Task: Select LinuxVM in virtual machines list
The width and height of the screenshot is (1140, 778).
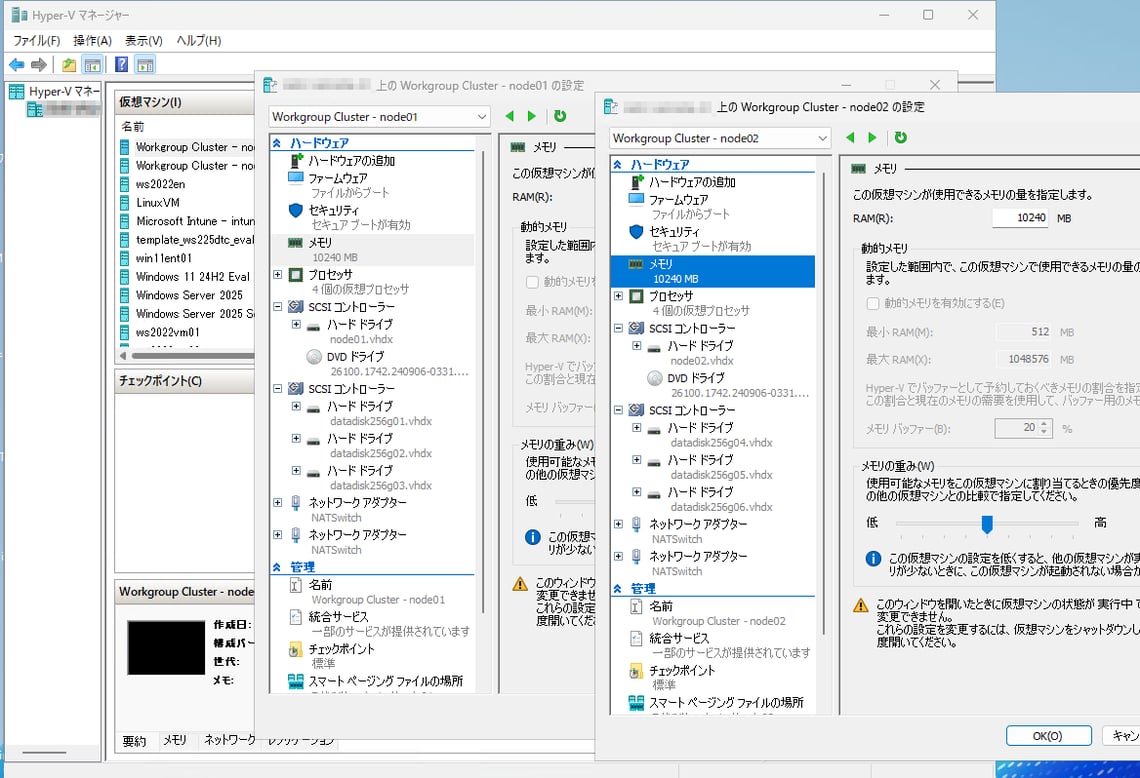Action: tap(158, 203)
